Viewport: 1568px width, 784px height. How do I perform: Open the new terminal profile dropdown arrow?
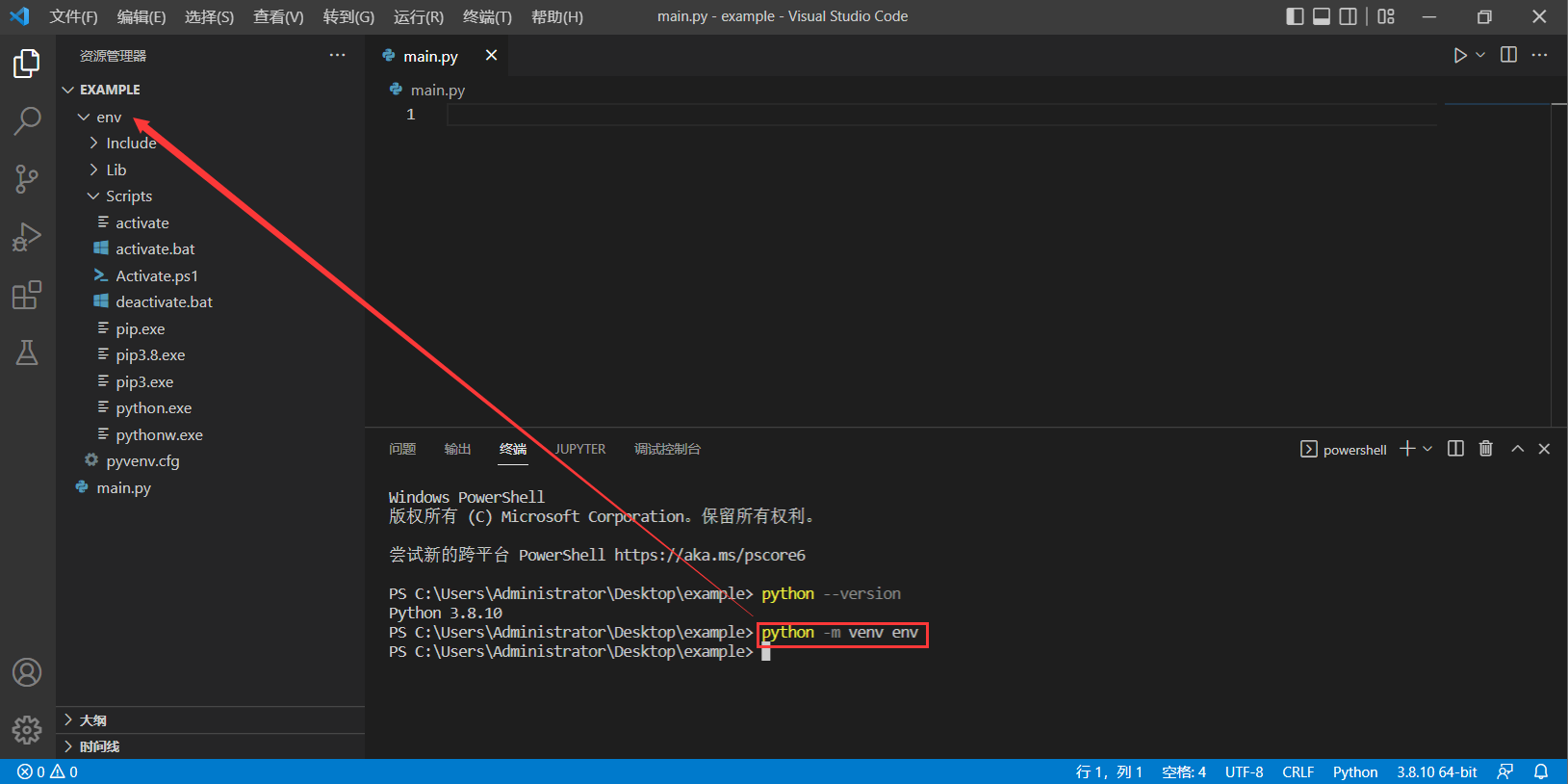tap(1427, 449)
